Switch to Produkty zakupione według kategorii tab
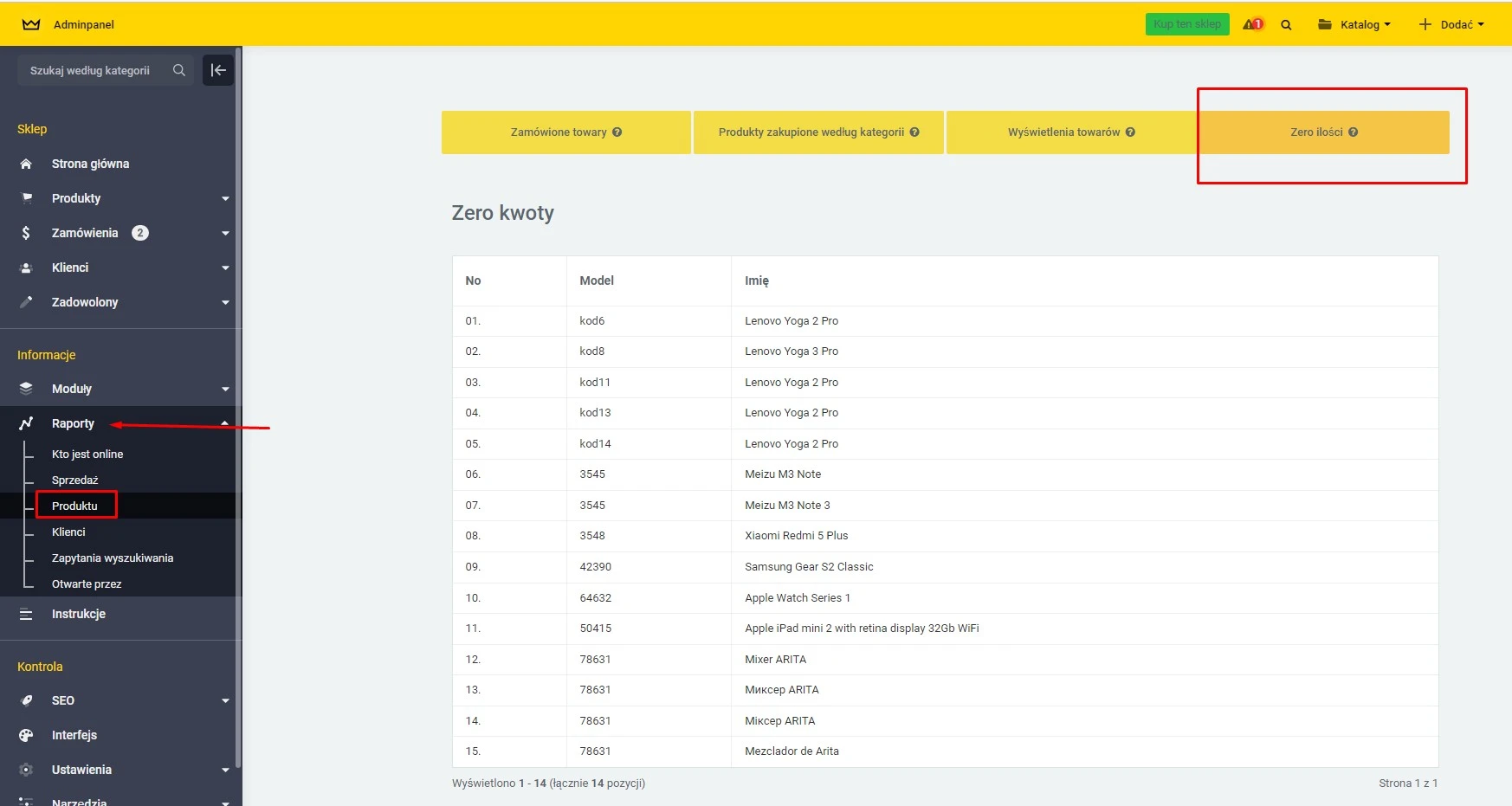This screenshot has width=1512, height=806. click(817, 132)
